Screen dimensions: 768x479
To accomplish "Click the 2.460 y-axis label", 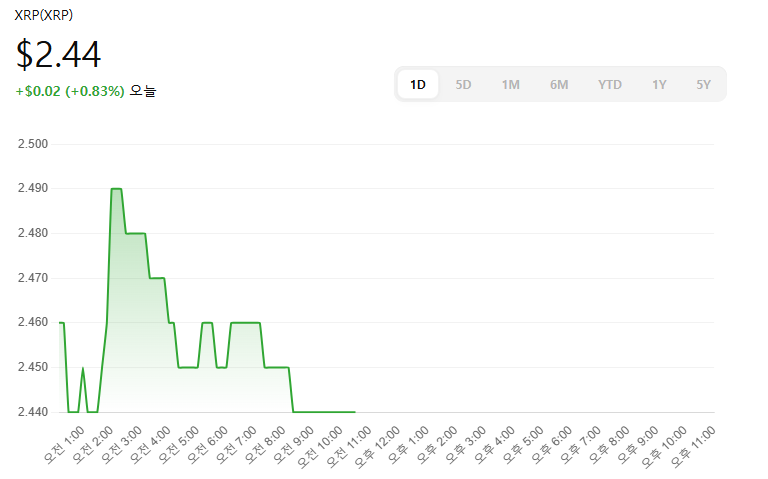I will pos(33,322).
